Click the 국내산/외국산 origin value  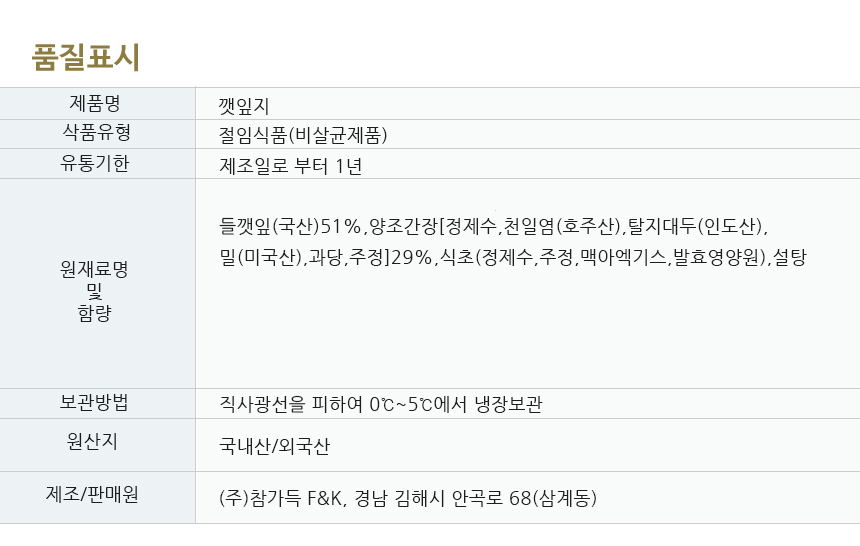tap(274, 446)
